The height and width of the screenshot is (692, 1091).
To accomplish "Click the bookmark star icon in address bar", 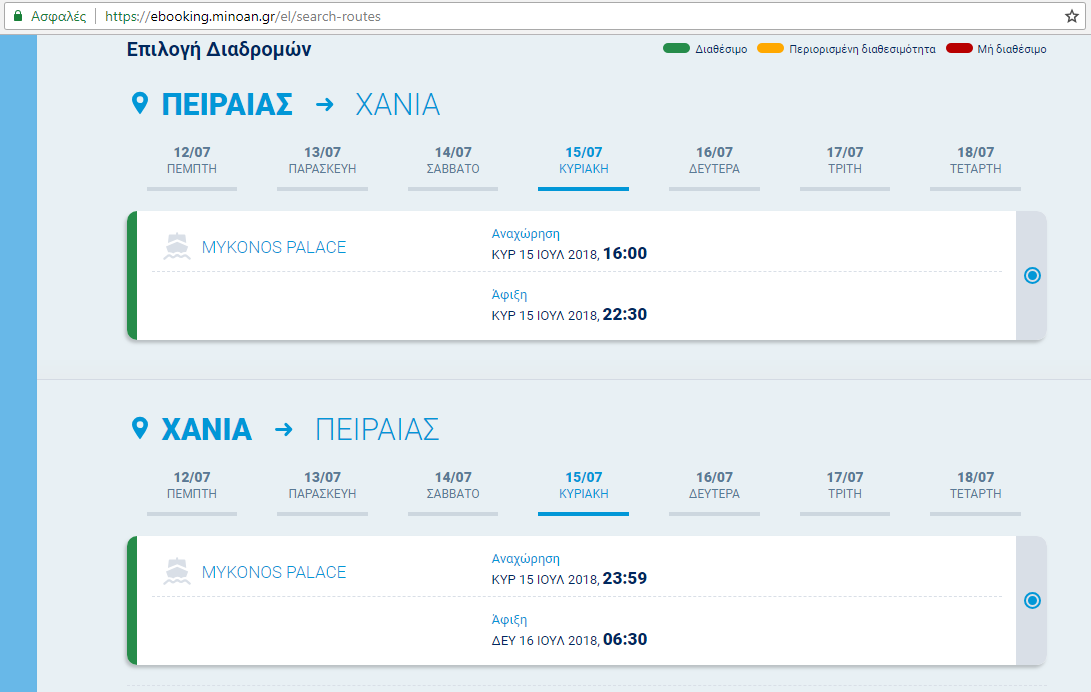I will point(1072,16).
